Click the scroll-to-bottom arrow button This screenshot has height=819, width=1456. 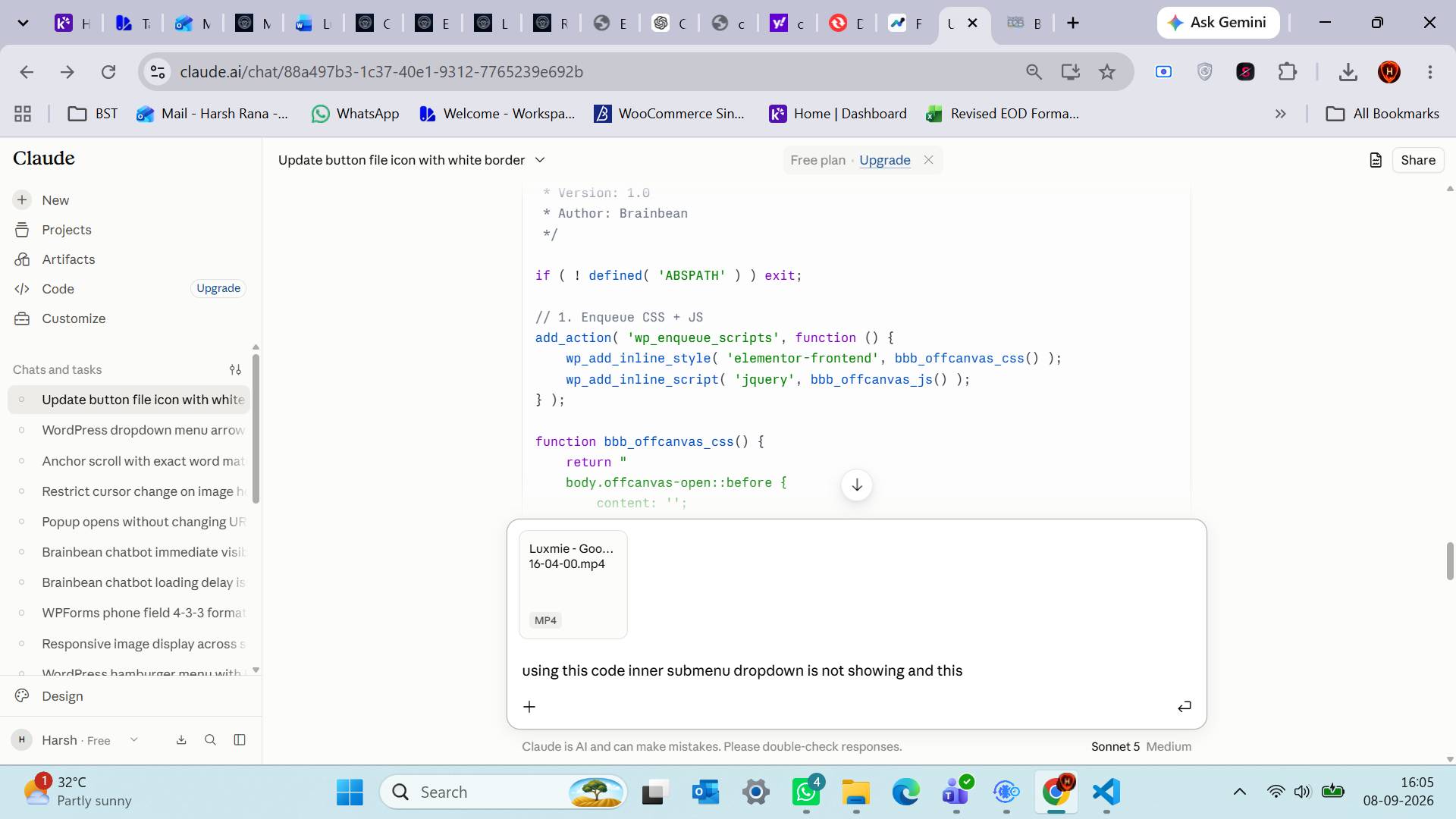point(857,485)
